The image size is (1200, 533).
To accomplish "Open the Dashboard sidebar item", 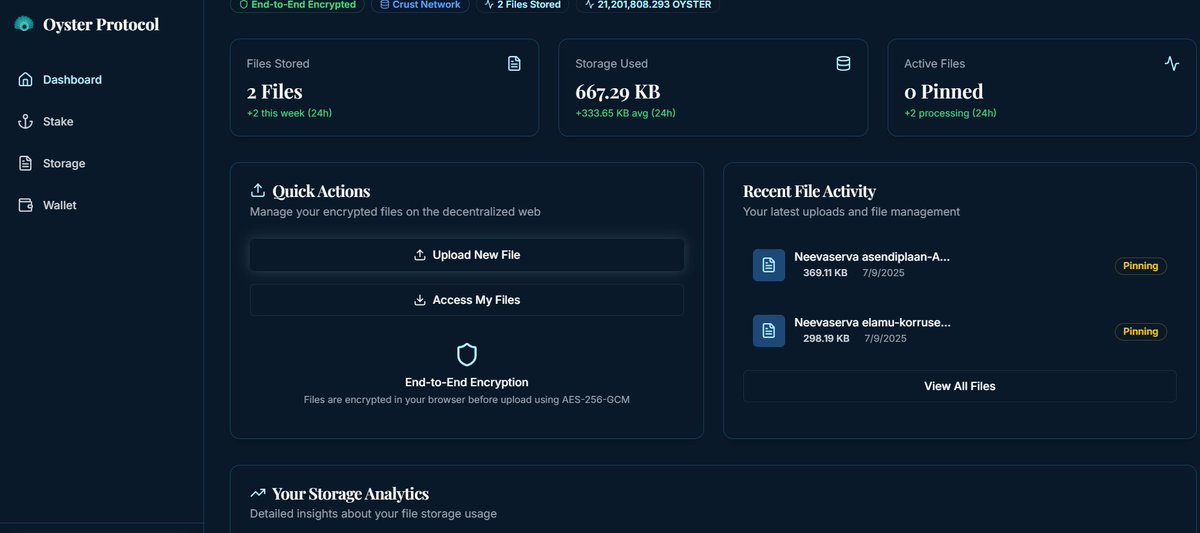I will 101,80.
